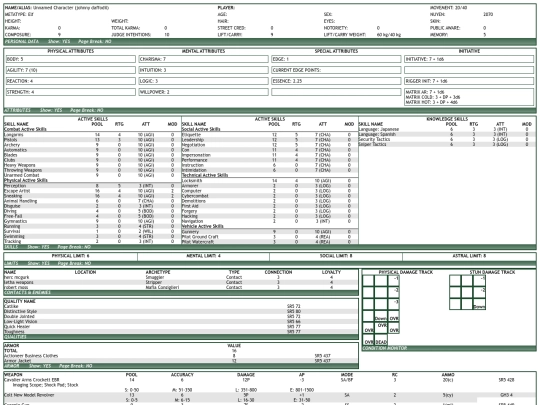Check the DEAD box on Physical Damage Track
540x405 pixels.
pos(381,340)
